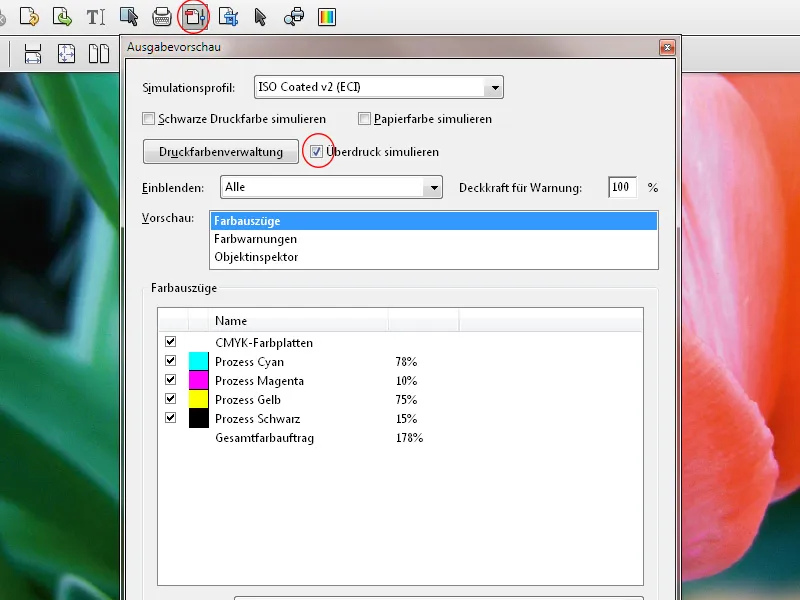Image resolution: width=800 pixels, height=600 pixels.
Task: Select the Typewriter tool icon
Action: (162, 17)
